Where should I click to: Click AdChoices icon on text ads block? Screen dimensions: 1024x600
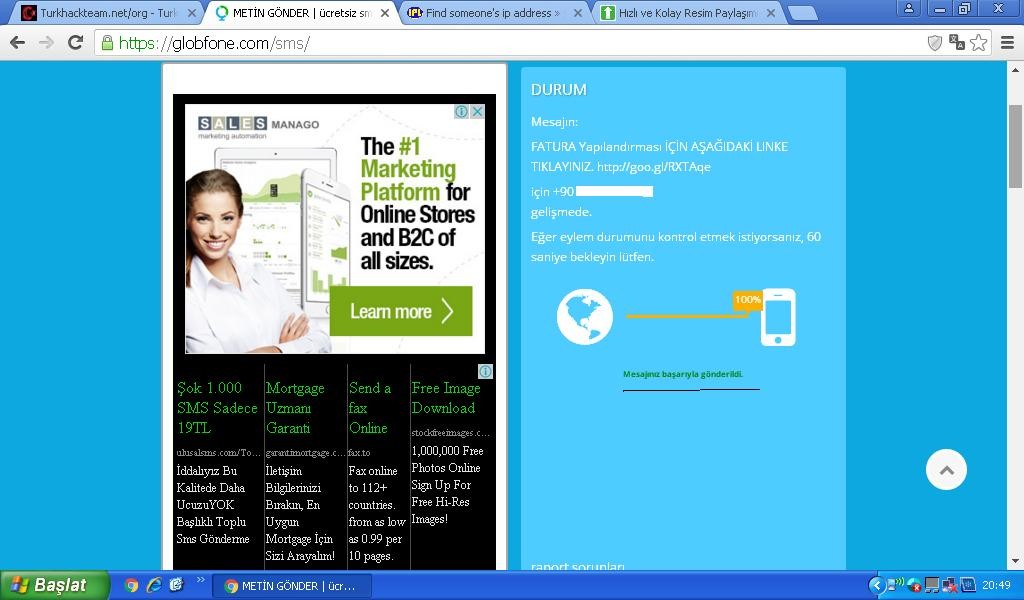coord(485,371)
